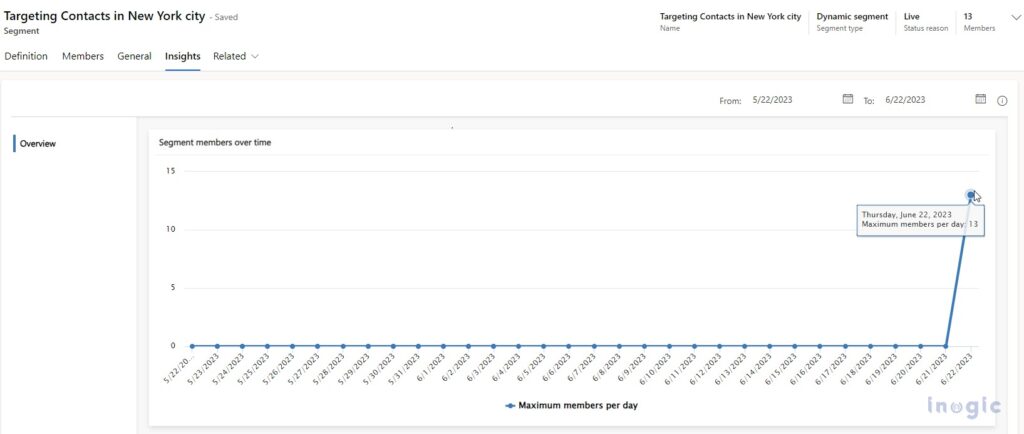Expand the header details chevron
This screenshot has width=1024, height=434.
pos(1016,17)
